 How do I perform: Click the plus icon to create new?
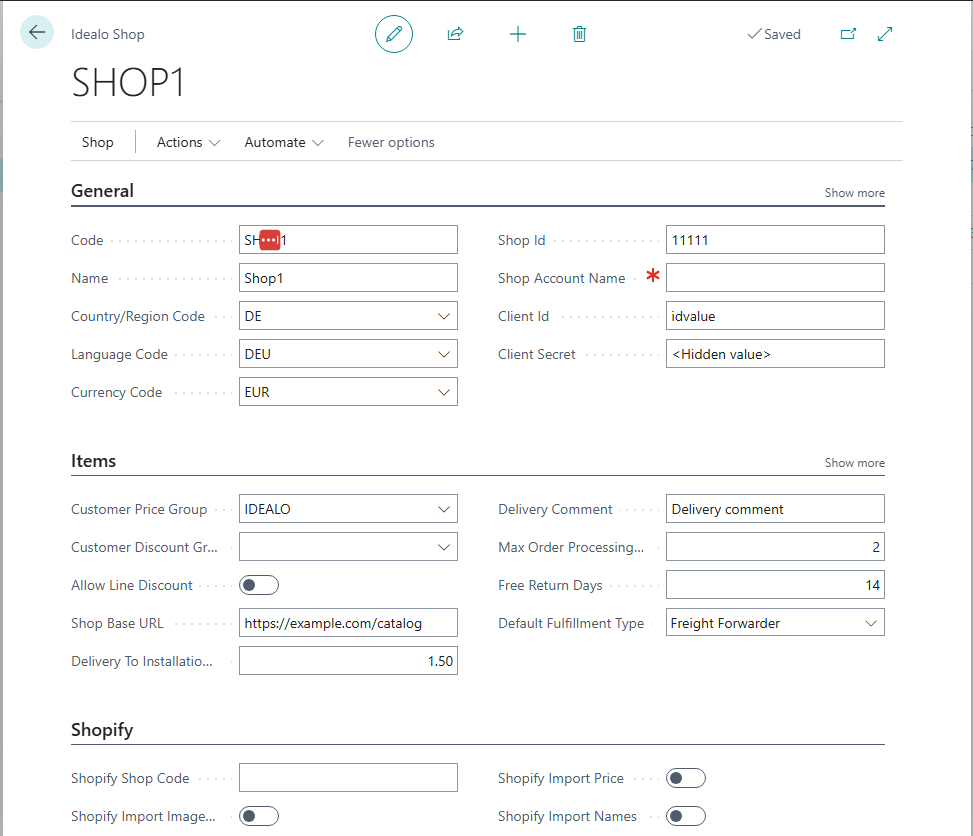(518, 34)
